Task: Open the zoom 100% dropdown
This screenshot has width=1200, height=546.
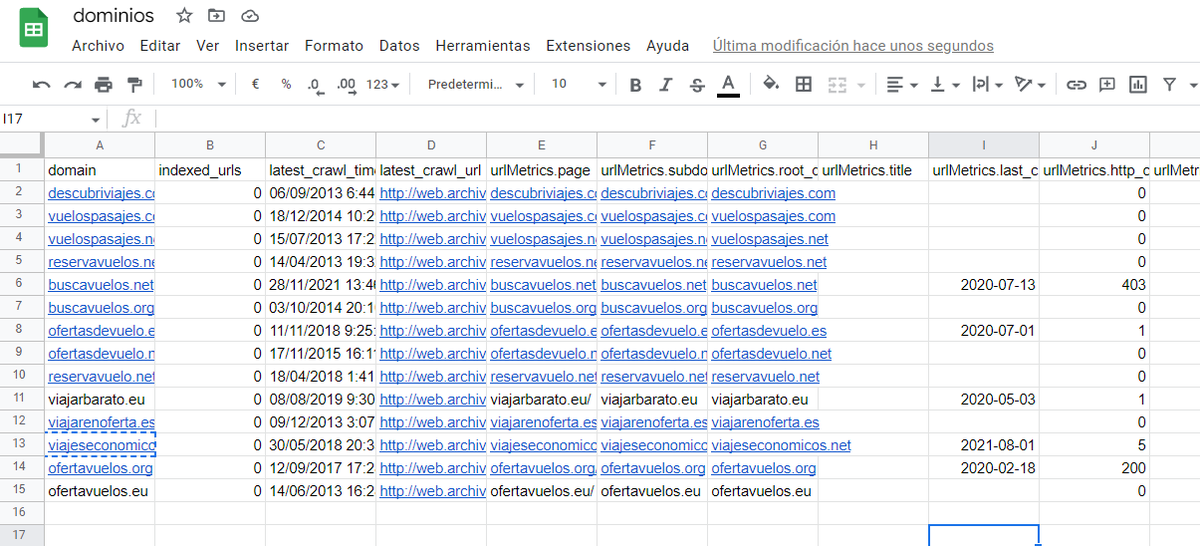Action: click(x=198, y=84)
